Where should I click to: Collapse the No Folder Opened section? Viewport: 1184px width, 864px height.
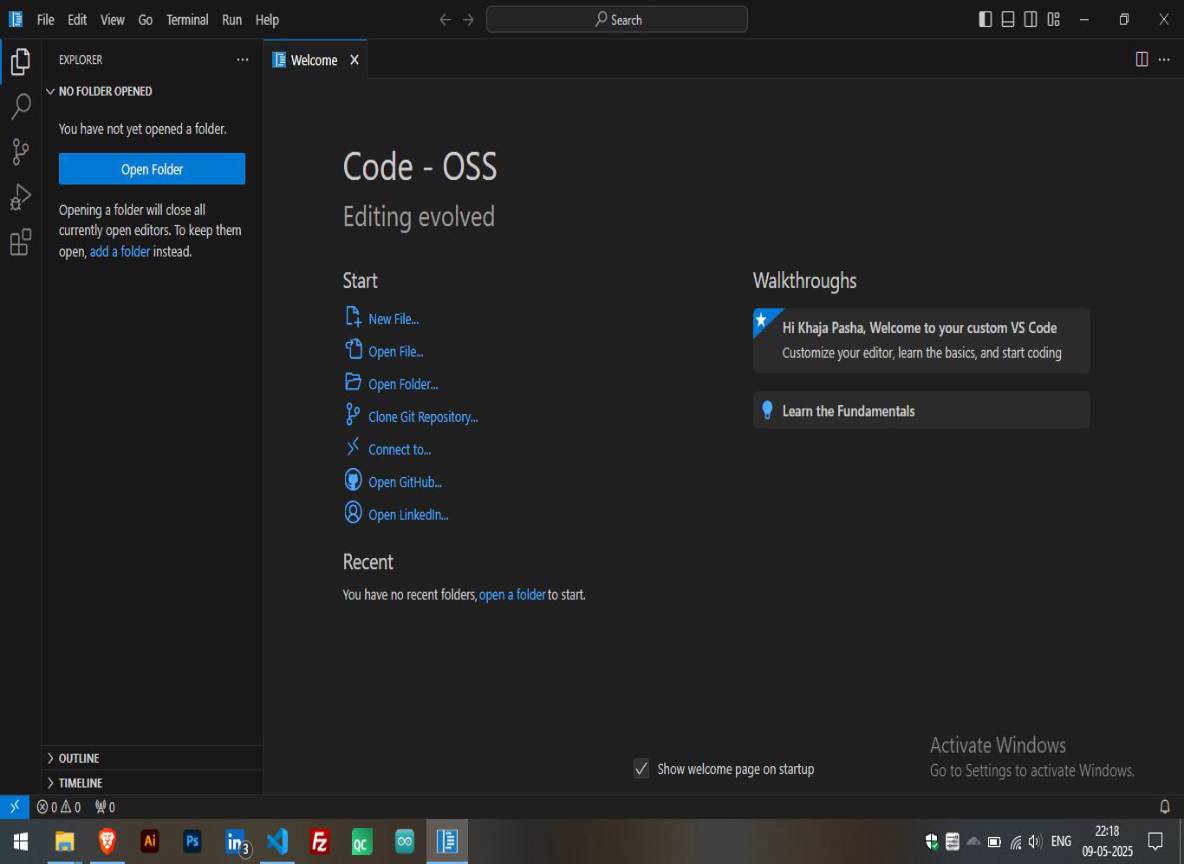coord(105,91)
